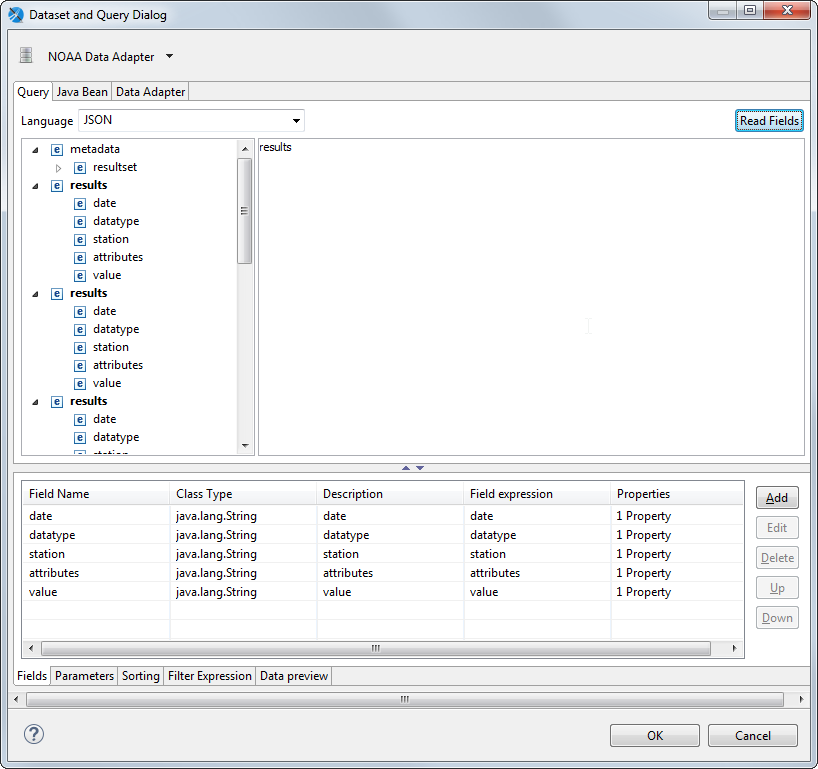Open the Filter Expression tab

[x=210, y=676]
